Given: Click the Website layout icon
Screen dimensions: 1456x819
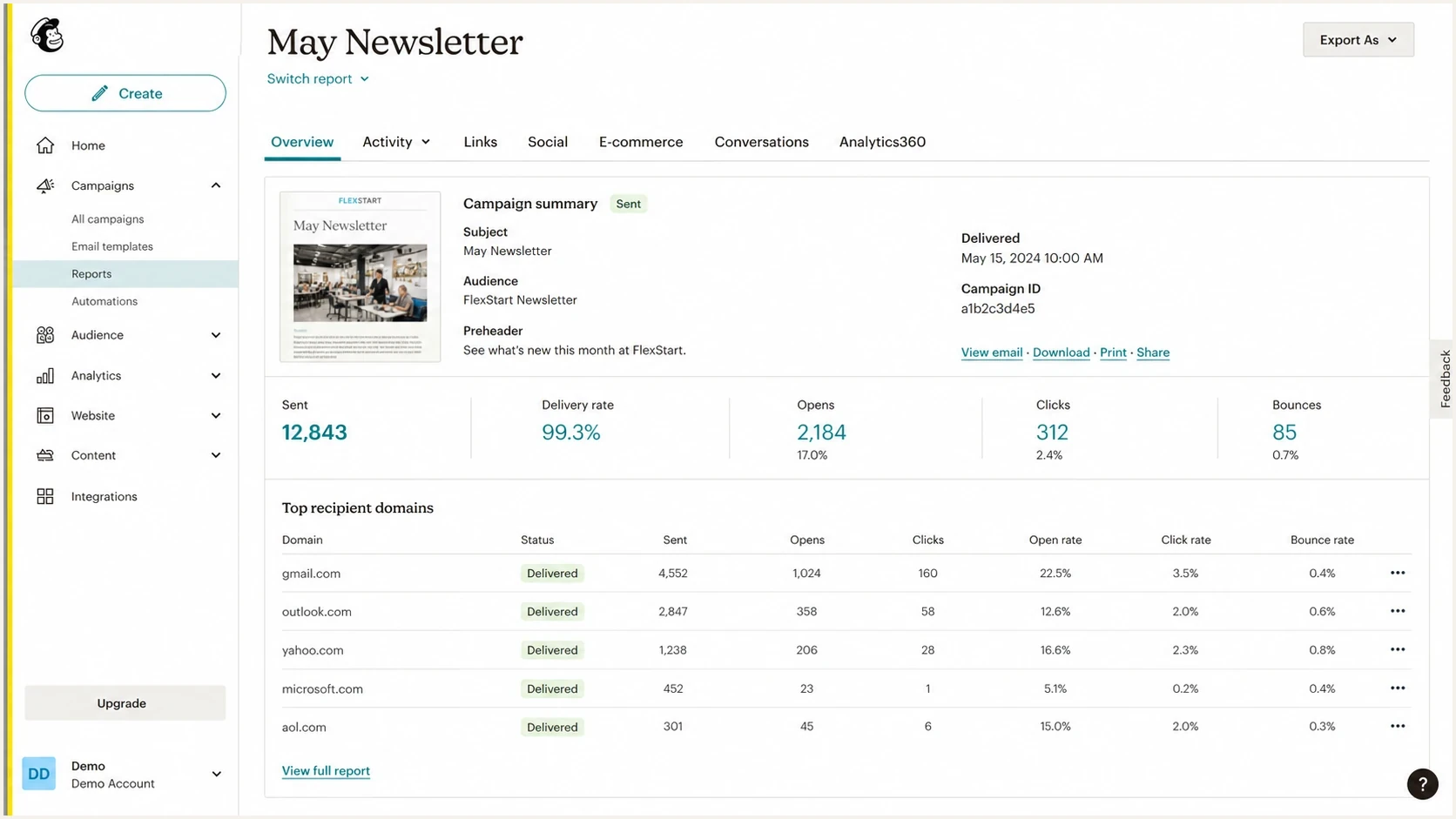Looking at the screenshot, I should (x=45, y=416).
